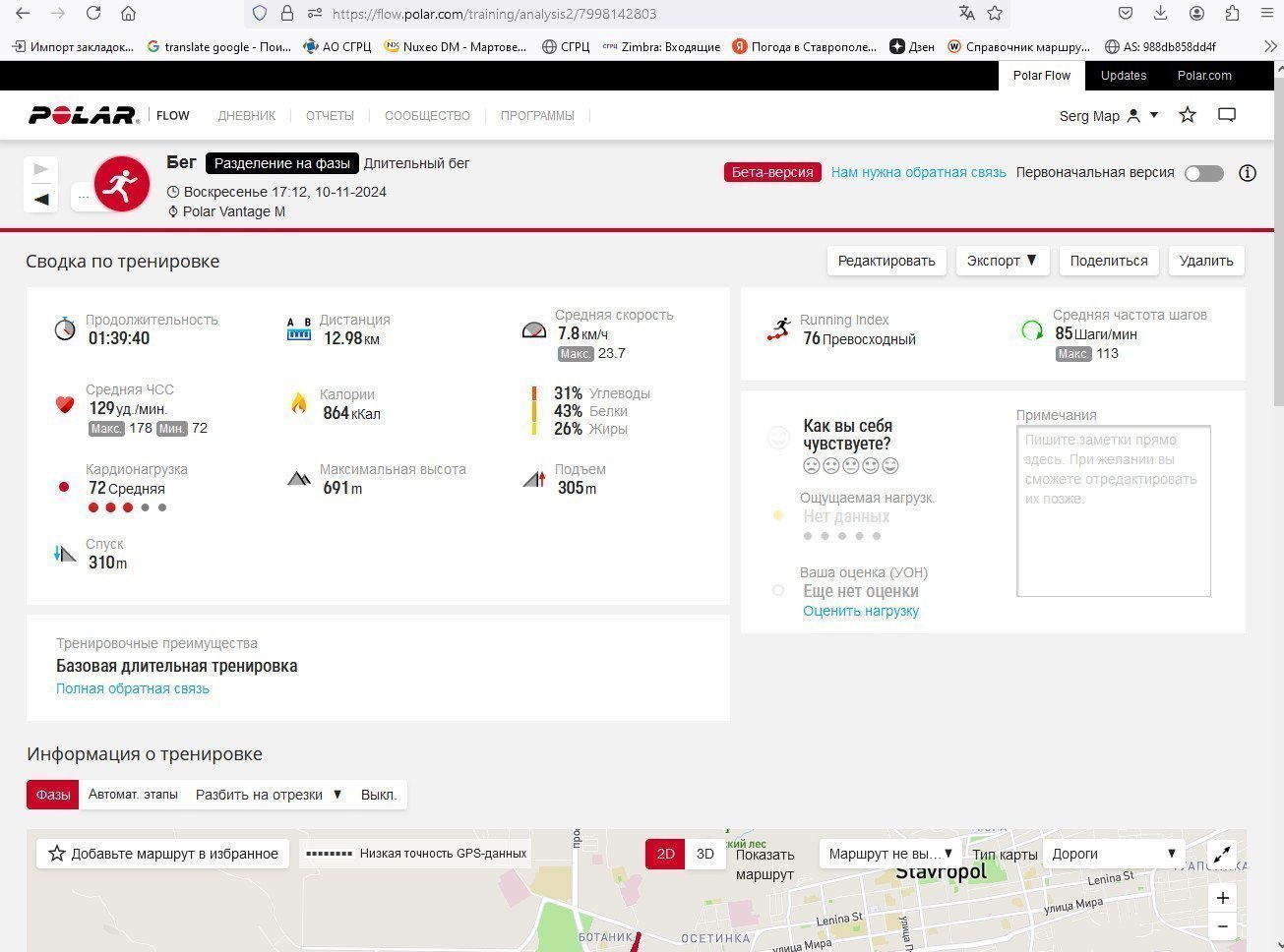Open the notifications message icon
Image resolution: width=1284 pixels, height=952 pixels.
1227,115
